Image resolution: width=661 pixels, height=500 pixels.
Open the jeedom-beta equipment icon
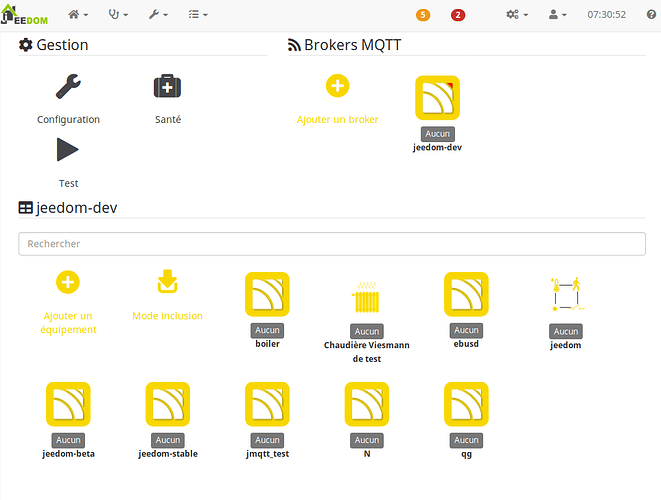(68, 404)
